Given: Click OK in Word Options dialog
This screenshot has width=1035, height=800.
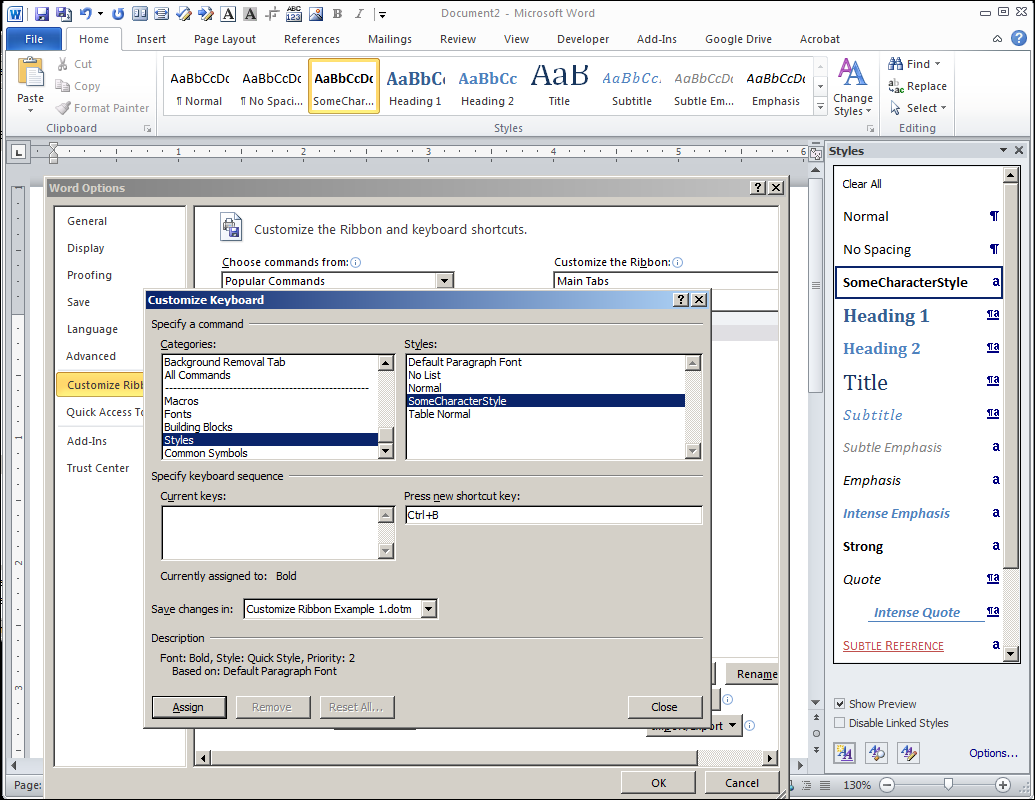Looking at the screenshot, I should pos(659,783).
